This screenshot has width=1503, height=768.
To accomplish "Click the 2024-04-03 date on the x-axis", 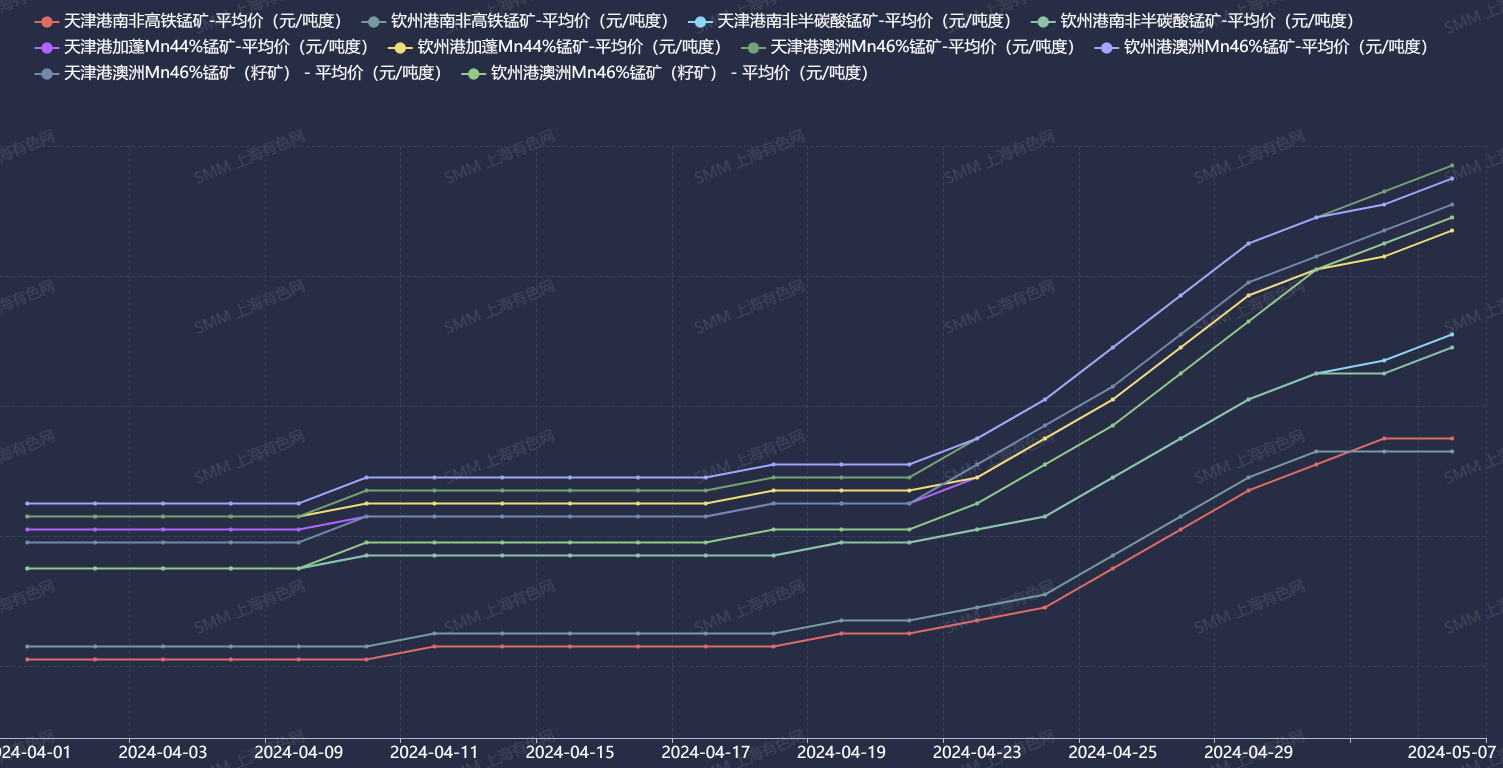I will coord(163,752).
